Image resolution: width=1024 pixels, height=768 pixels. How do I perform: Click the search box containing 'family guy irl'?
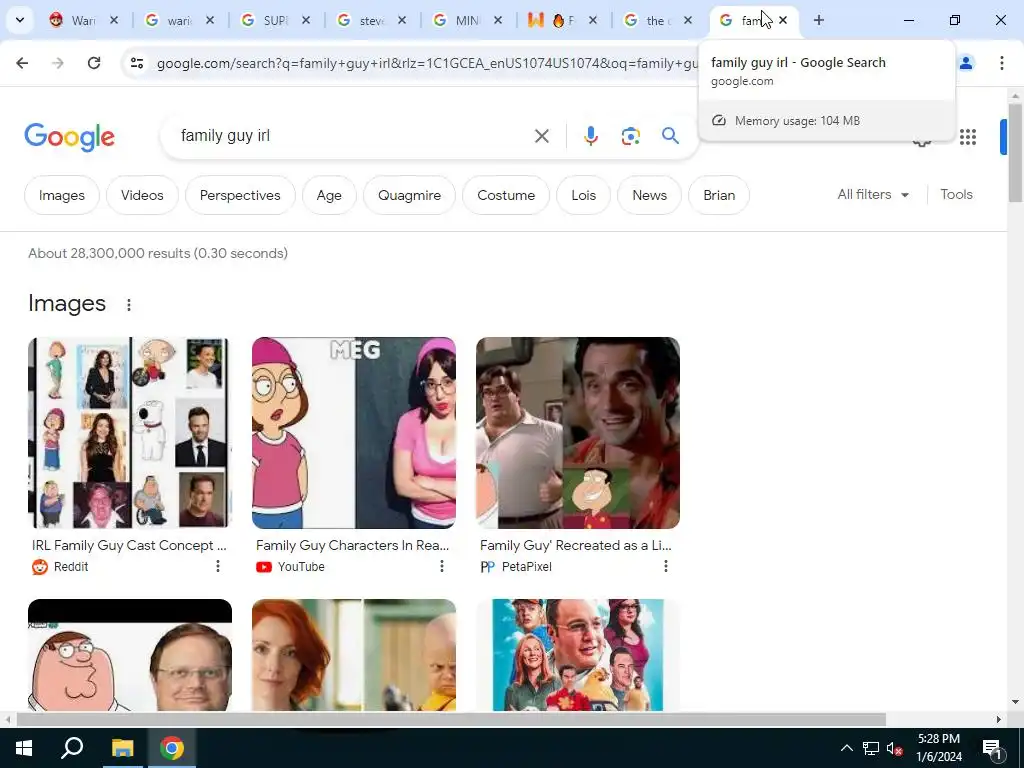[x=353, y=136]
